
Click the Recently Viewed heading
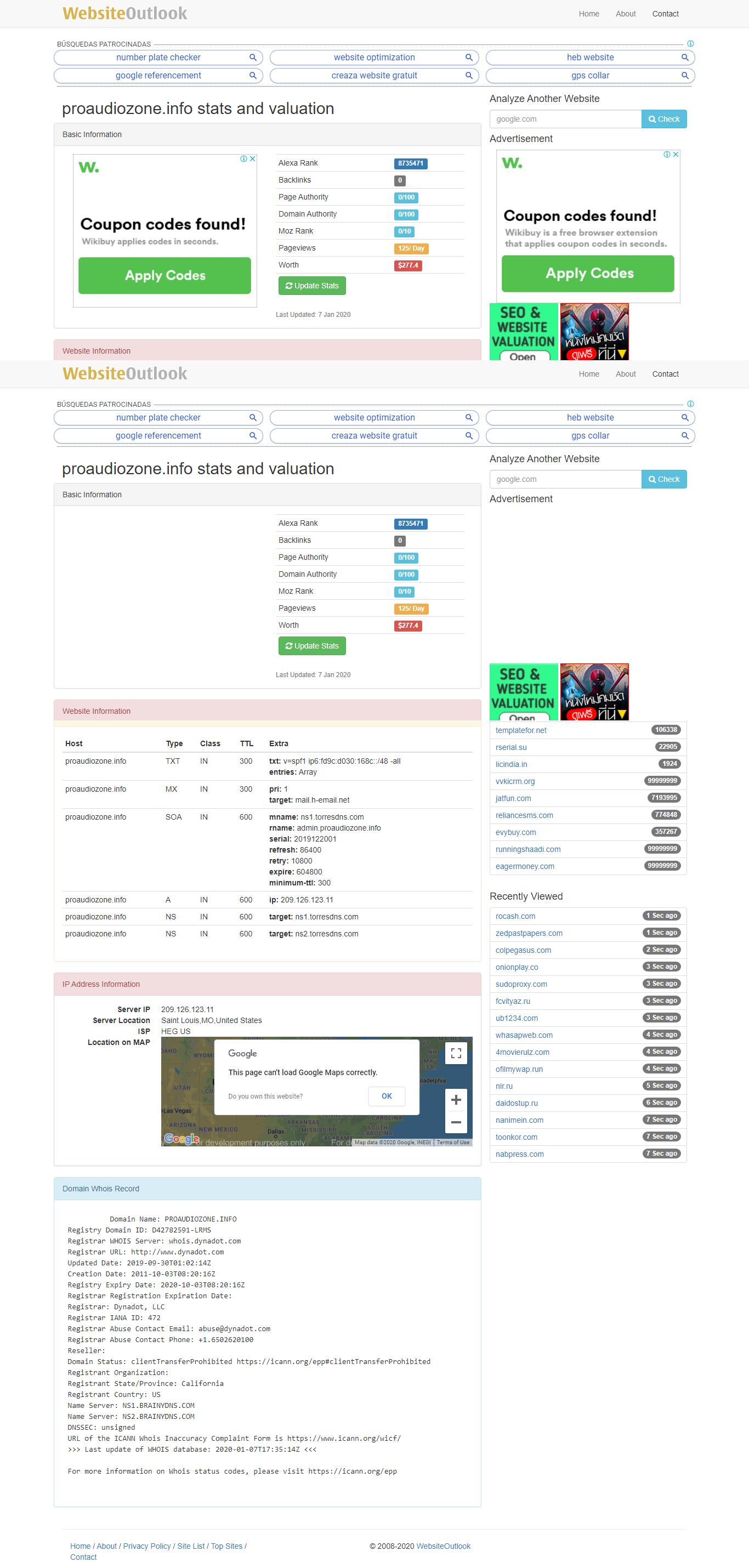(x=525, y=896)
